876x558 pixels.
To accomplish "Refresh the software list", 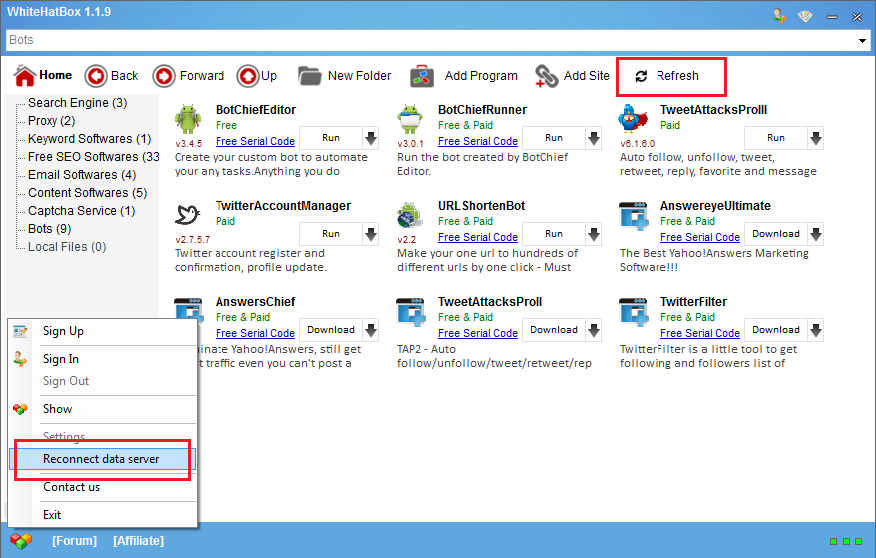I will coord(668,76).
